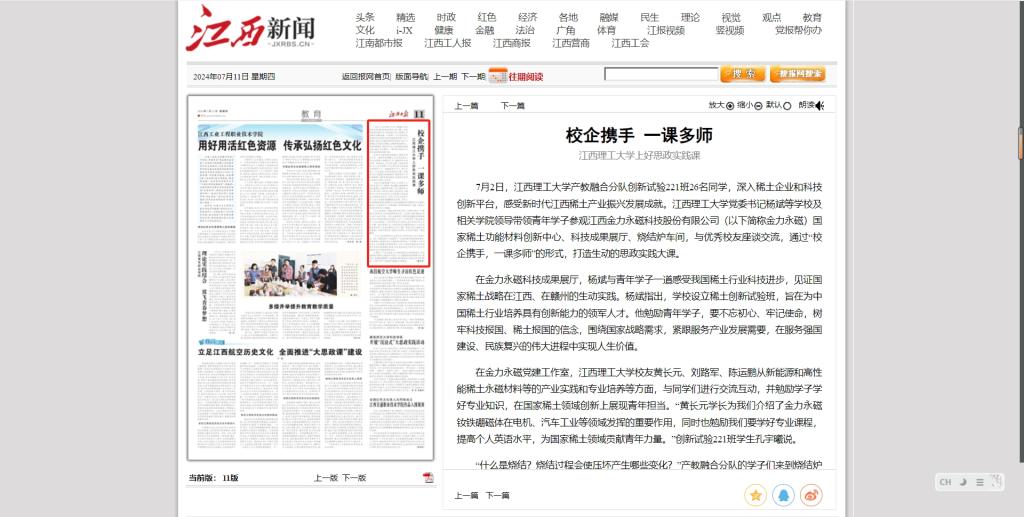This screenshot has height=517, width=1024.
Task: Click the search text input field
Action: click(x=660, y=74)
